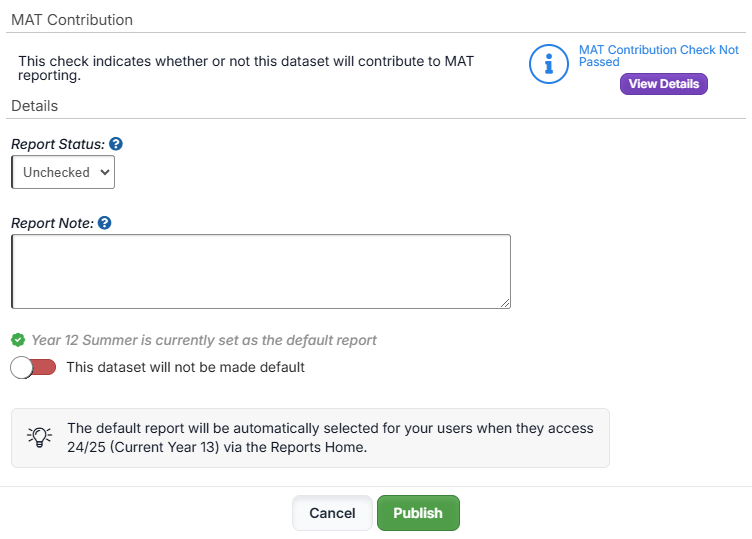752x539 pixels.
Task: Focus the Report Note text area
Action: (x=260, y=271)
